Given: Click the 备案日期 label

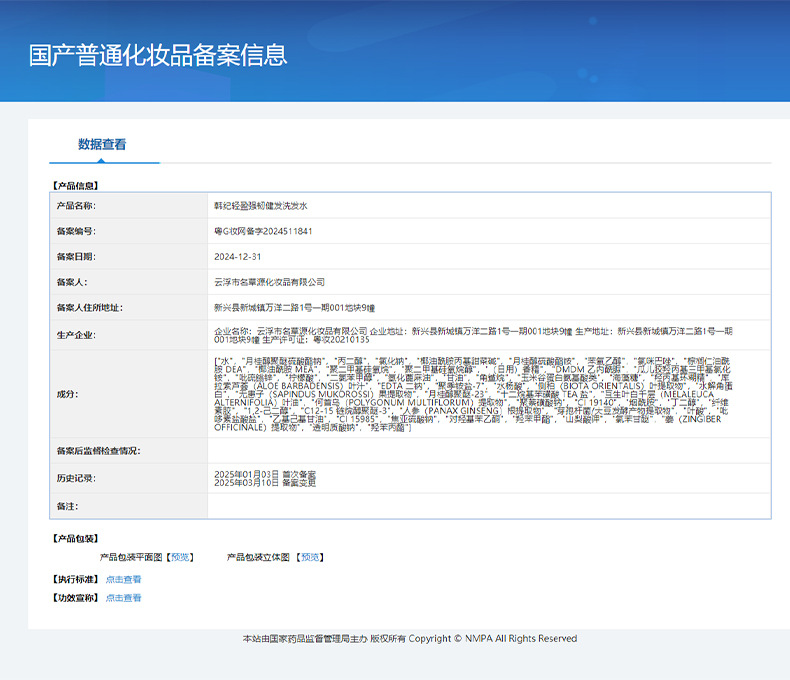Looking at the screenshot, I should click(76, 256).
